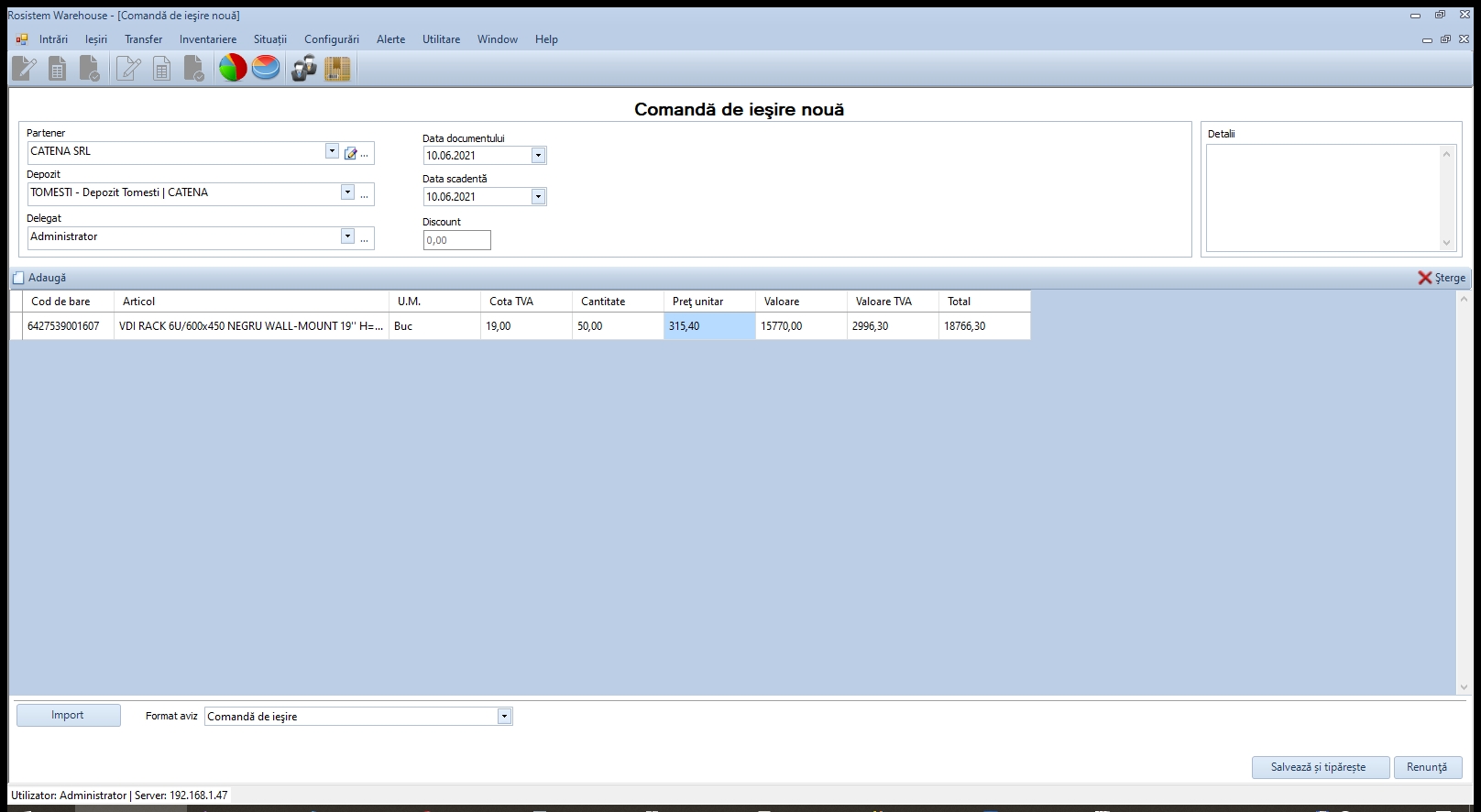The width and height of the screenshot is (1481, 812).
Task: Open the Inventariere menu
Action: [x=207, y=39]
